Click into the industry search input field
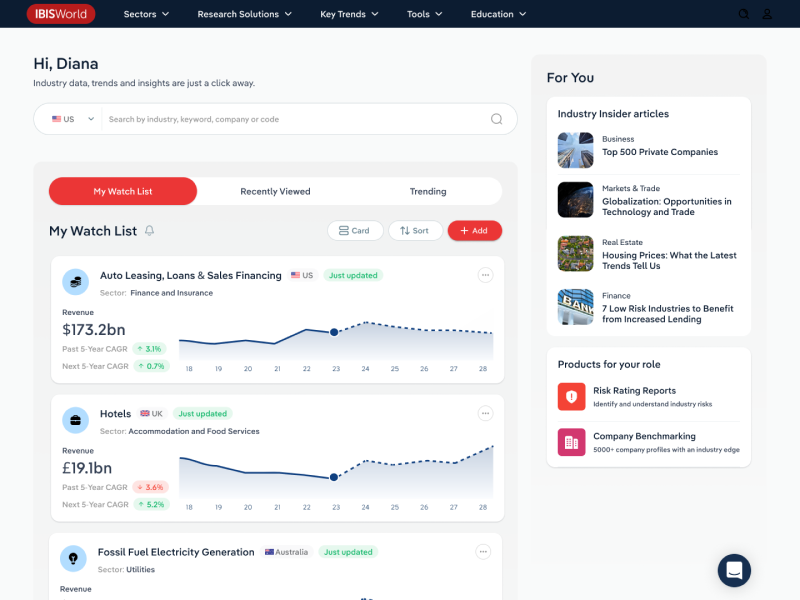Image resolution: width=800 pixels, height=600 pixels. (x=295, y=119)
